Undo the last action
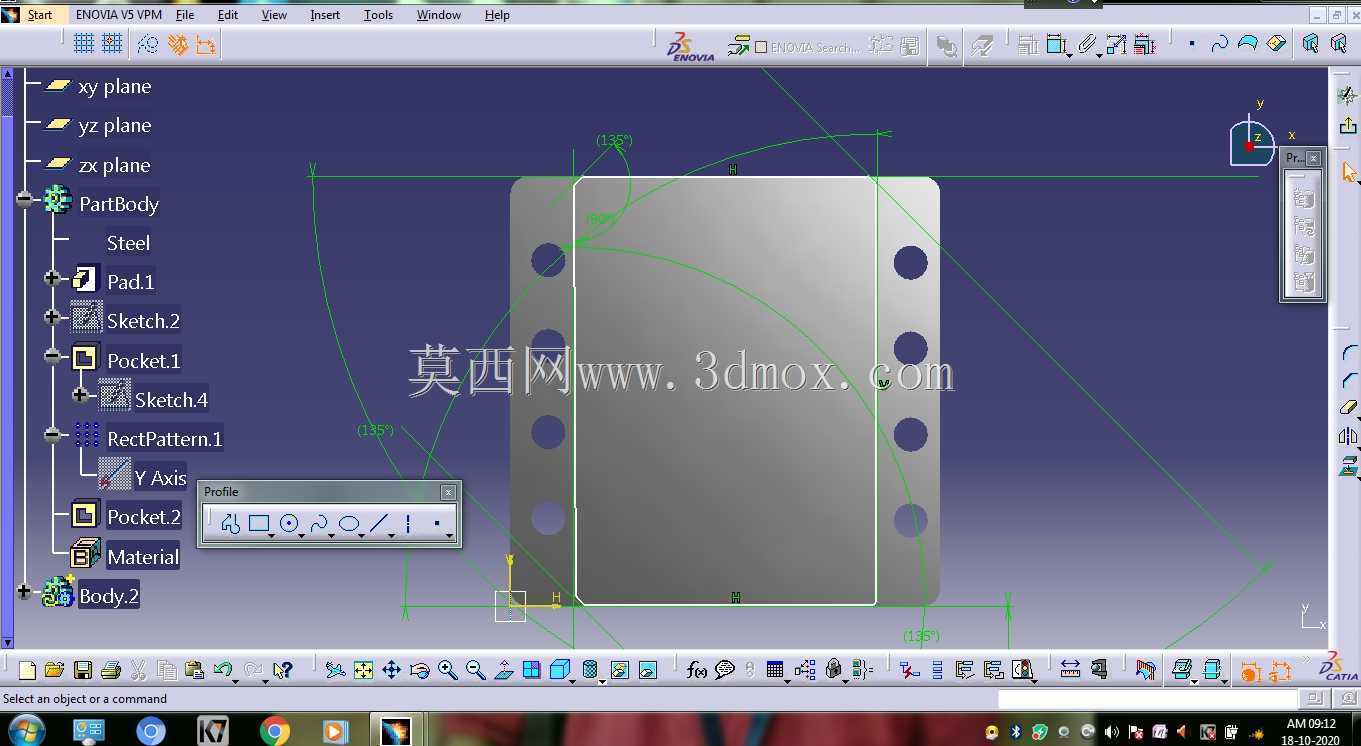1361x746 pixels. [x=223, y=670]
